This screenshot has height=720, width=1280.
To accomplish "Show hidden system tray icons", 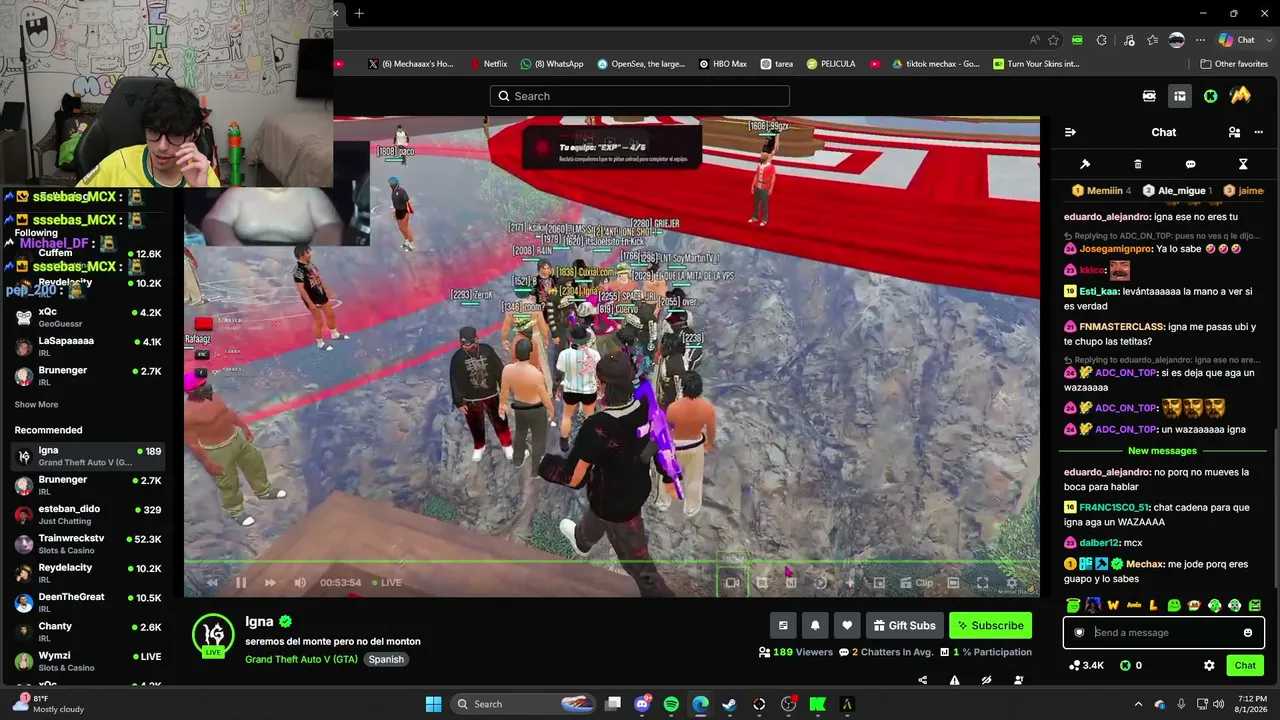I will (x=1138, y=704).
